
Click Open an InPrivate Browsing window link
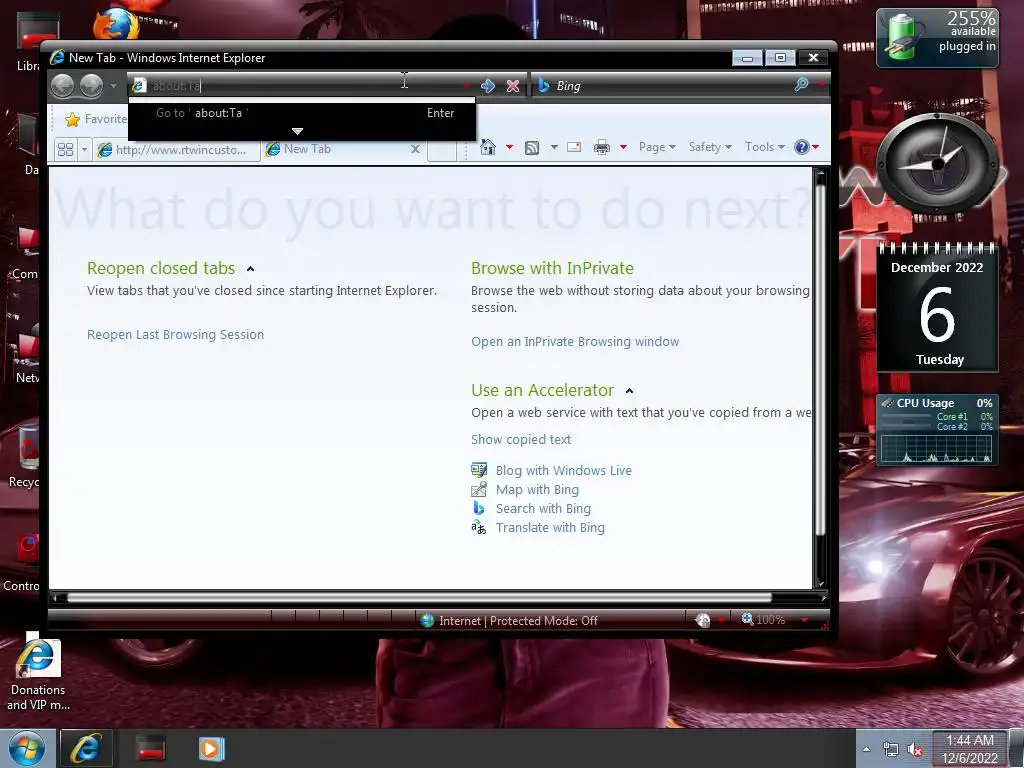[575, 342]
